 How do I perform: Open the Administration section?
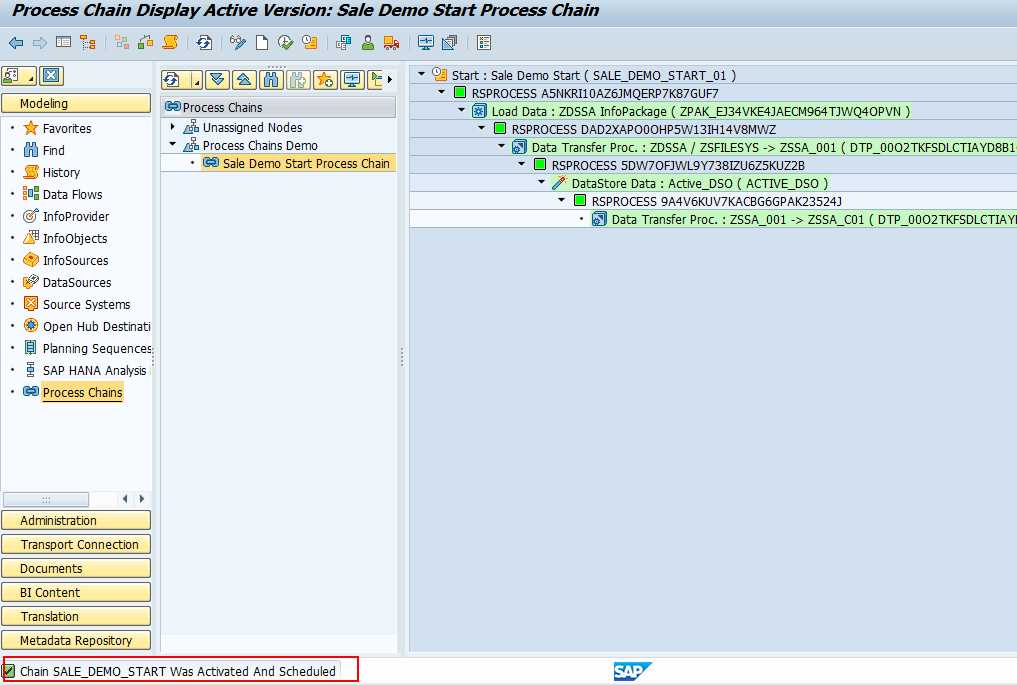(x=76, y=520)
